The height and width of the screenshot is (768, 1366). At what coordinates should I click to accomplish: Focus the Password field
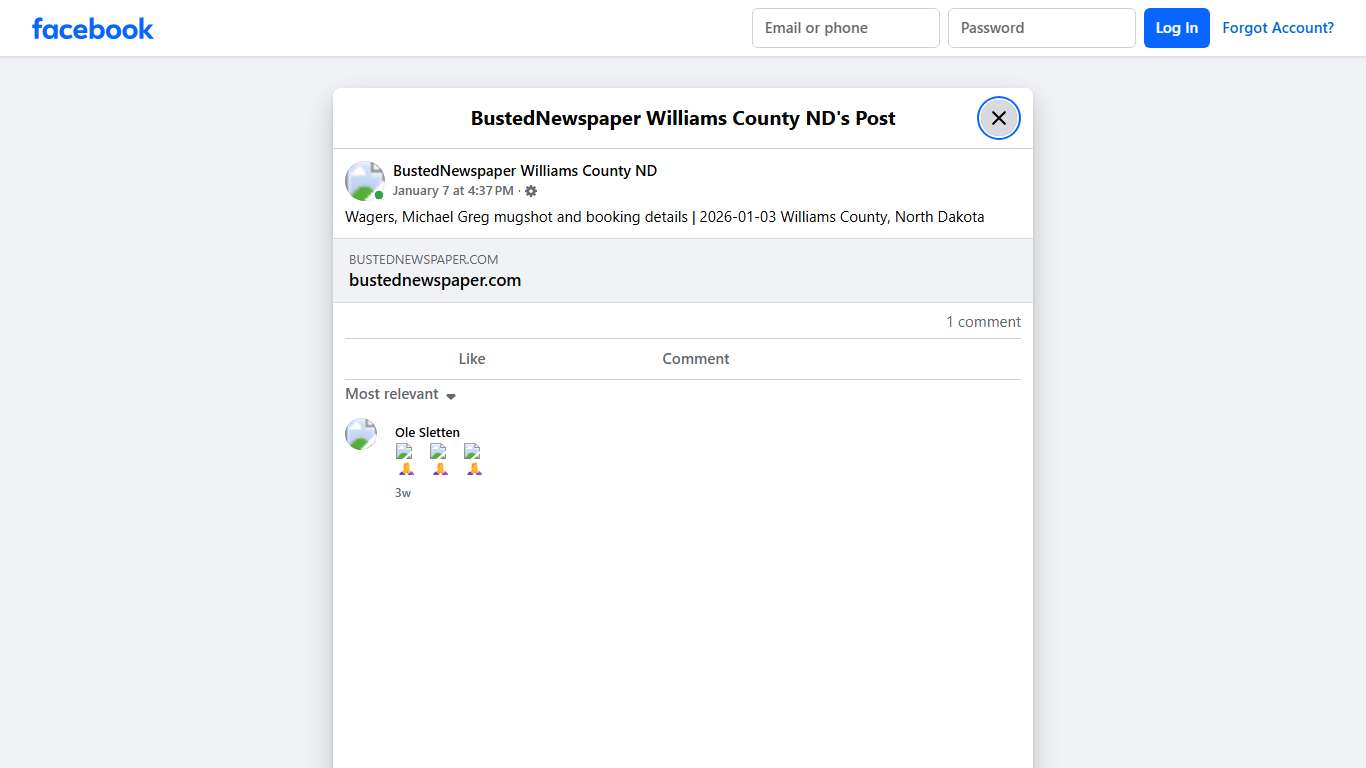[1041, 28]
